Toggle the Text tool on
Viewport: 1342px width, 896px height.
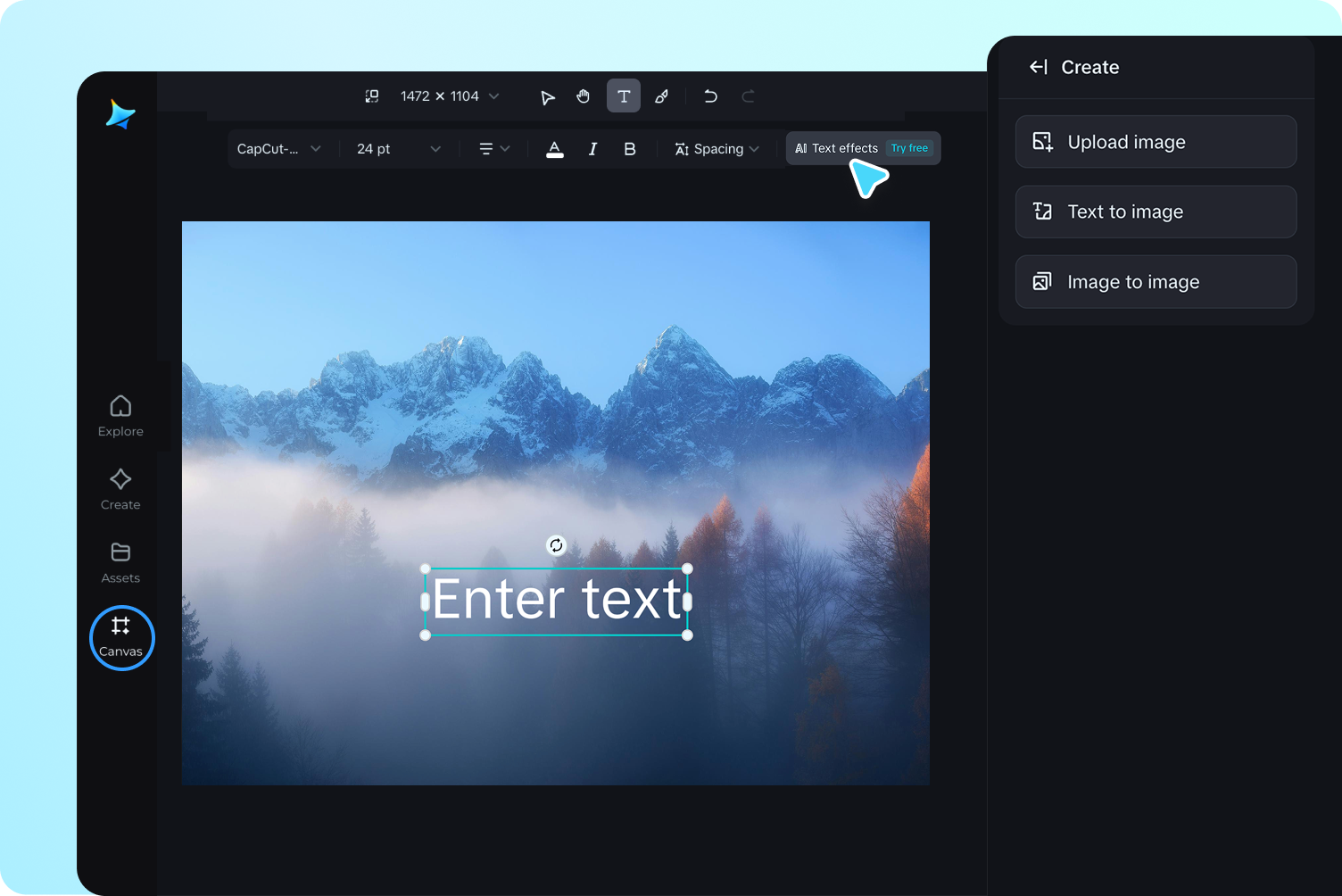[x=623, y=95]
